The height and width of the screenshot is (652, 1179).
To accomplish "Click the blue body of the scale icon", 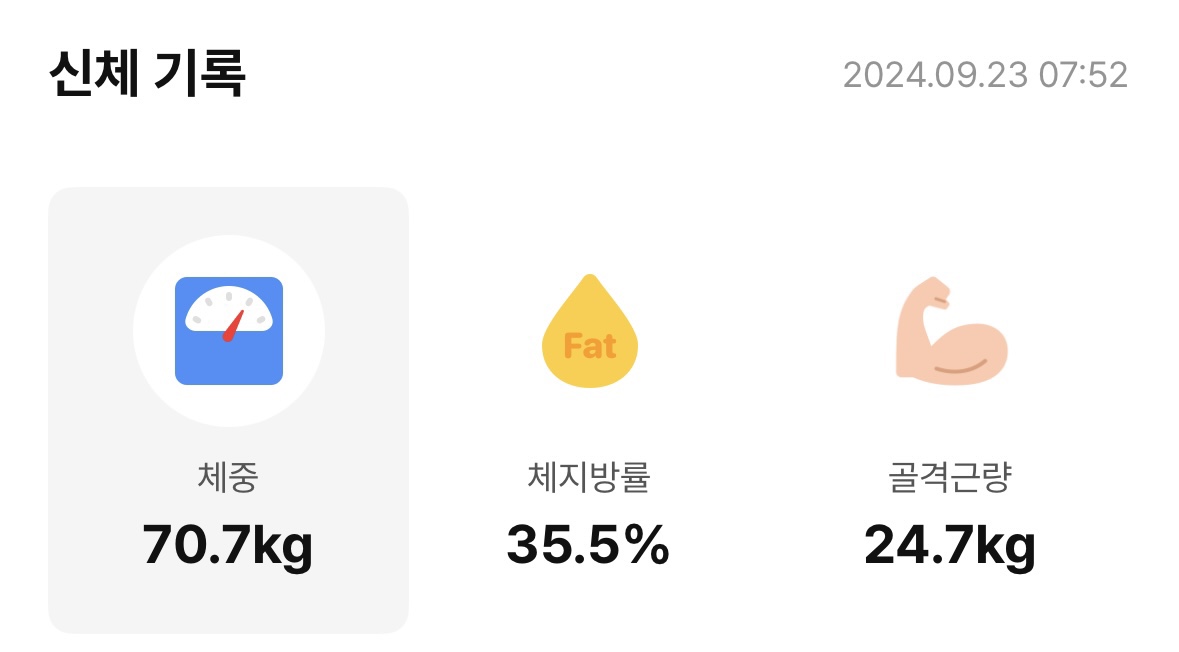I will pos(229,362).
